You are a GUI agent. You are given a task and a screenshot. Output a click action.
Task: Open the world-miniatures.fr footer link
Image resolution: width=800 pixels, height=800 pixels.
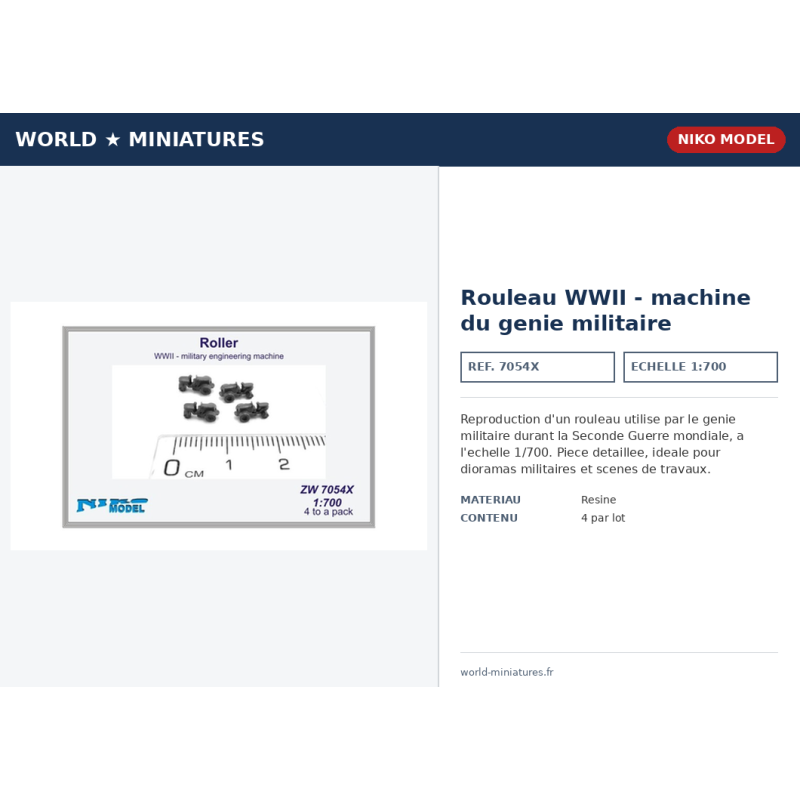(x=507, y=672)
